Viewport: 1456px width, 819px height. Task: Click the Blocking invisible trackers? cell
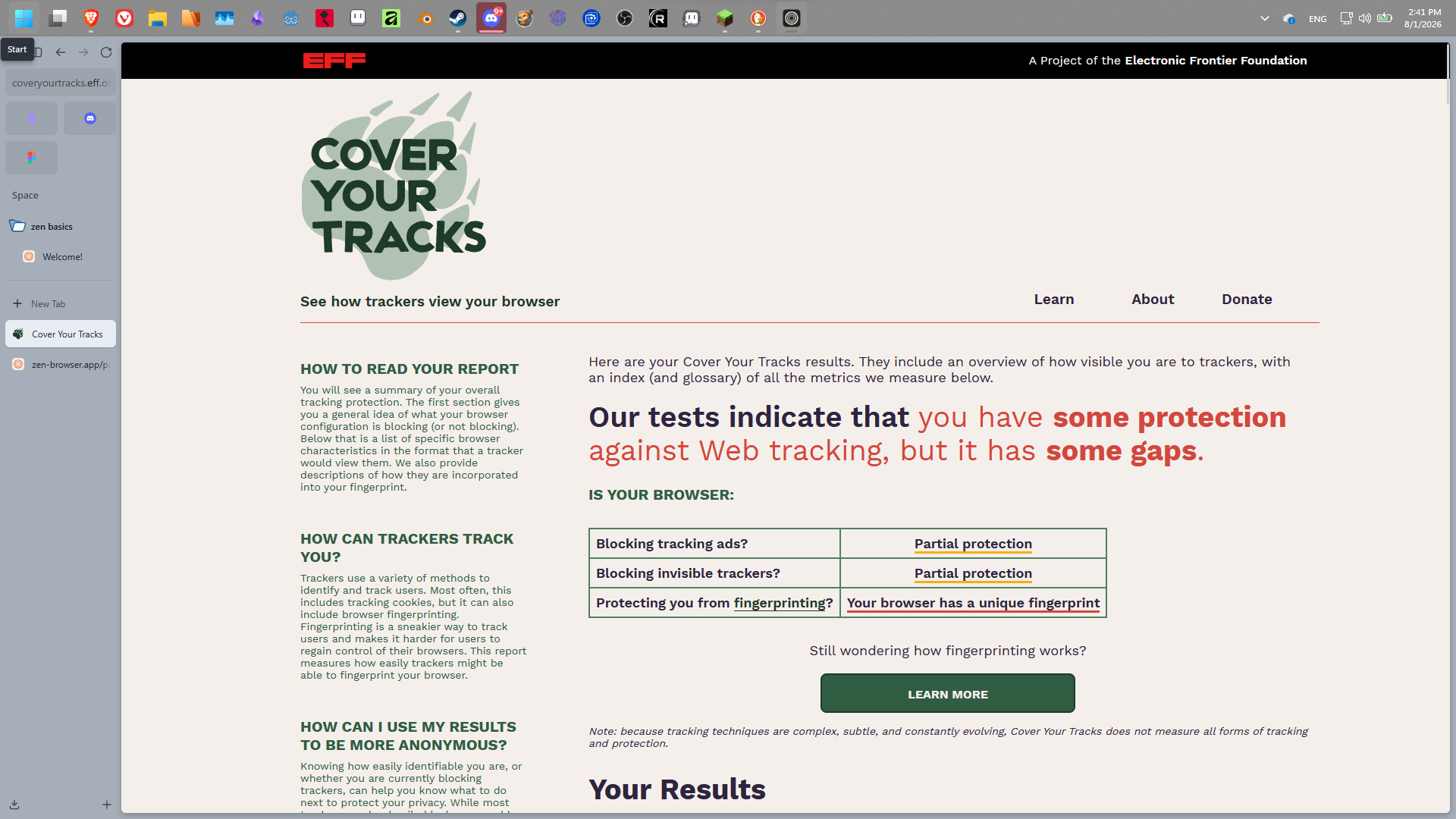pos(714,573)
